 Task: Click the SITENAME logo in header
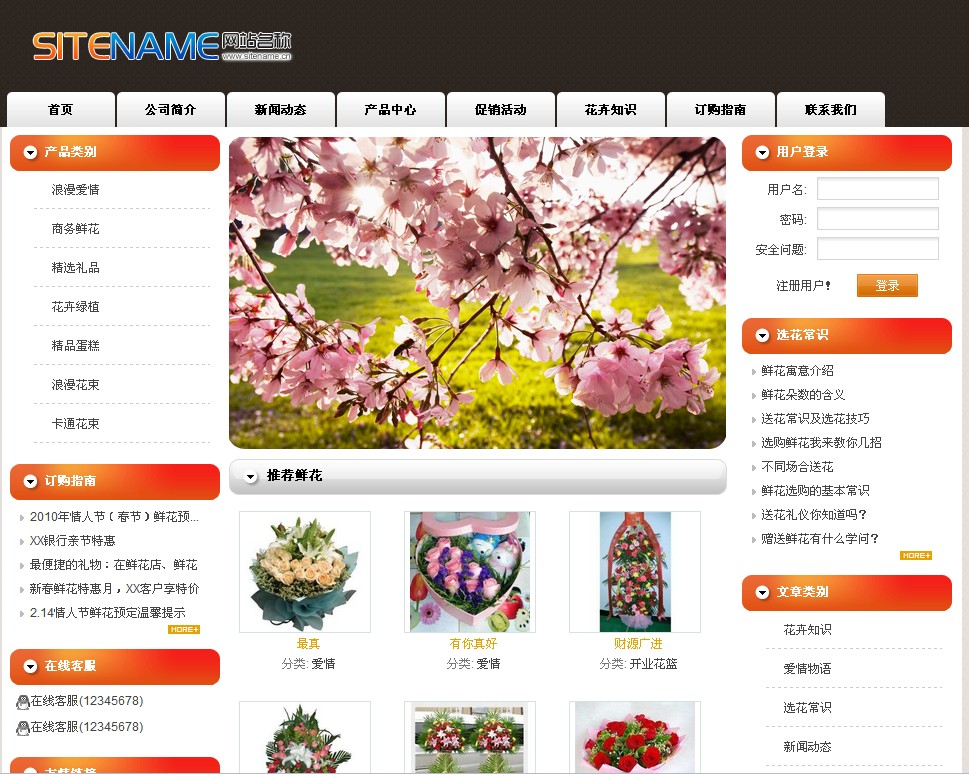click(x=161, y=46)
